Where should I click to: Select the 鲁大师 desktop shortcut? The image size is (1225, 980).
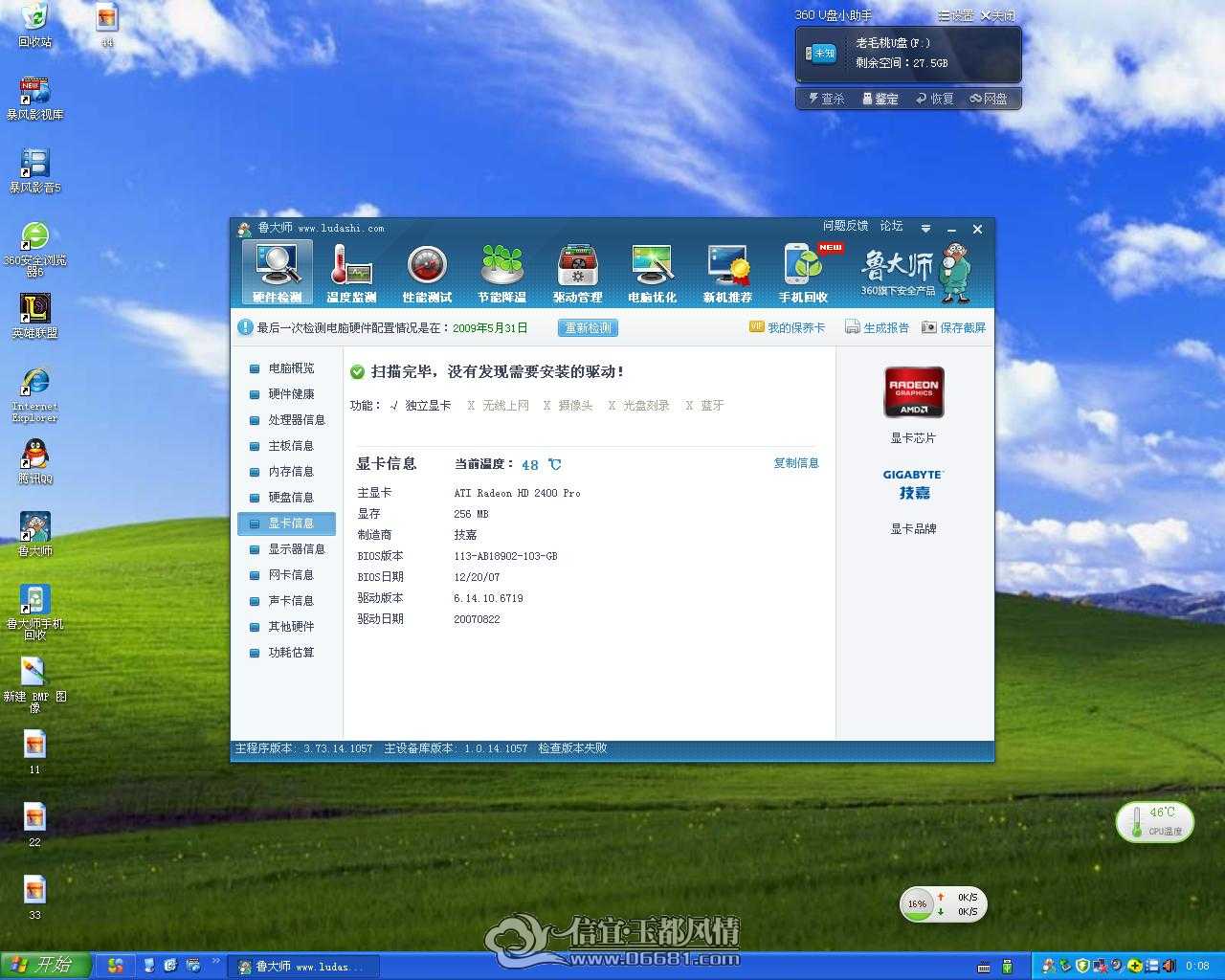[x=34, y=535]
